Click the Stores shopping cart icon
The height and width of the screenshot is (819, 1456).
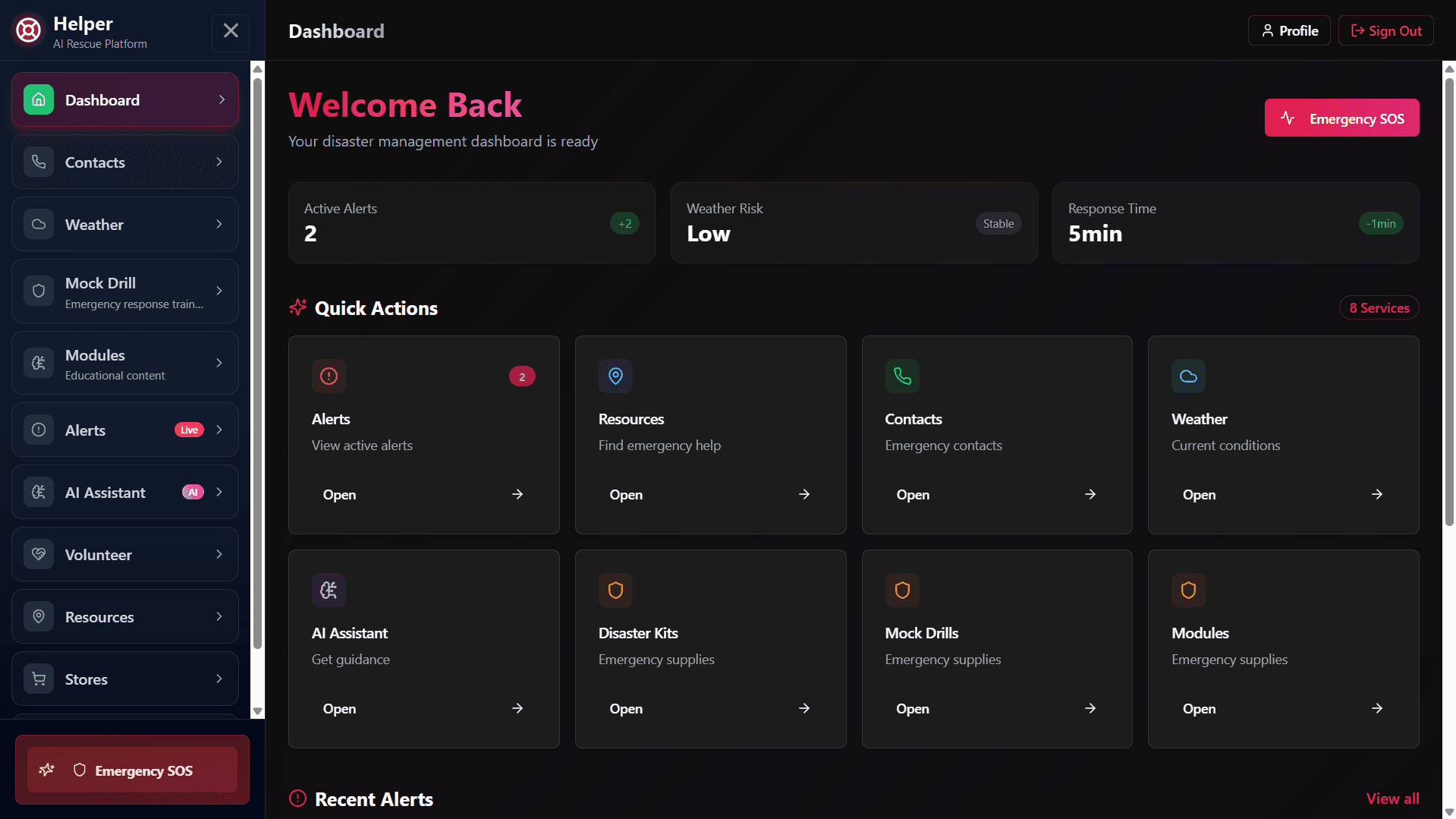(x=39, y=679)
